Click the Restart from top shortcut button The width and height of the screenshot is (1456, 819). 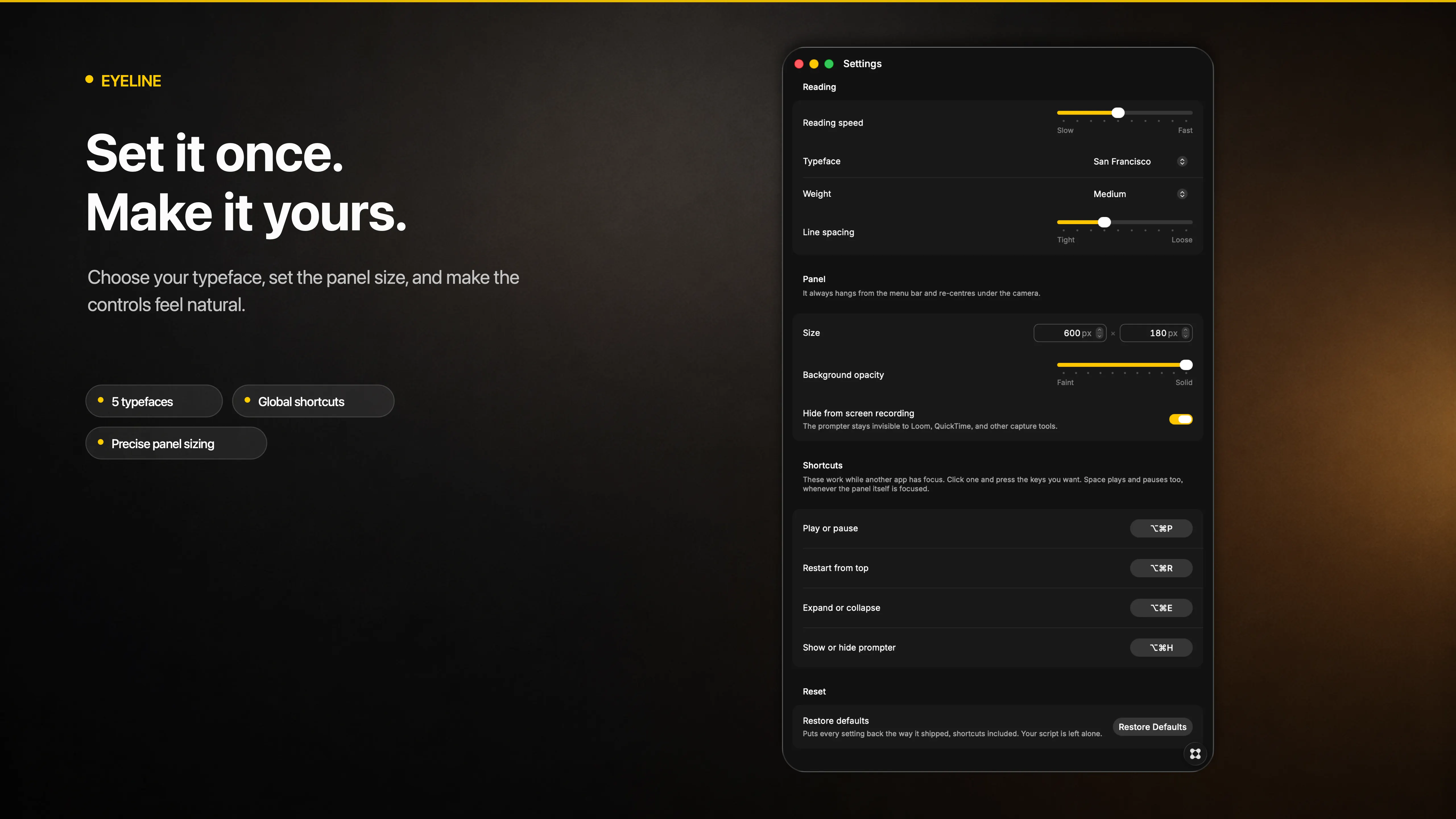(1161, 568)
